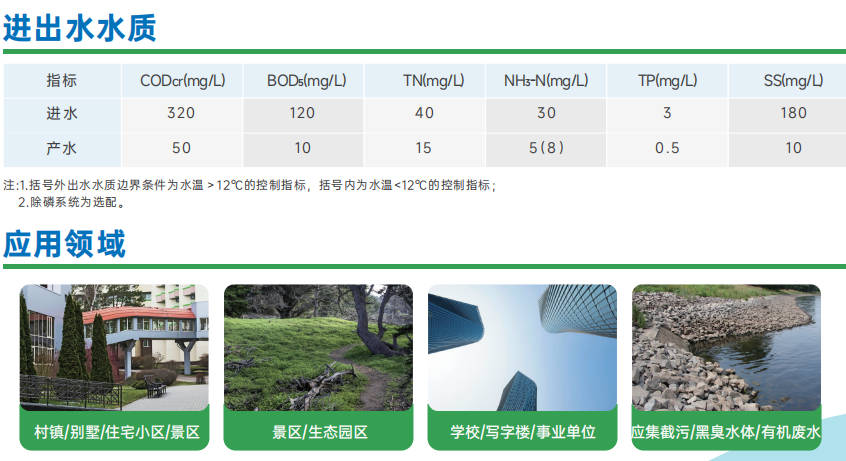Click the 进水 CODcr value 320
Screen dimensions: 846x461
pyautogui.click(x=181, y=113)
